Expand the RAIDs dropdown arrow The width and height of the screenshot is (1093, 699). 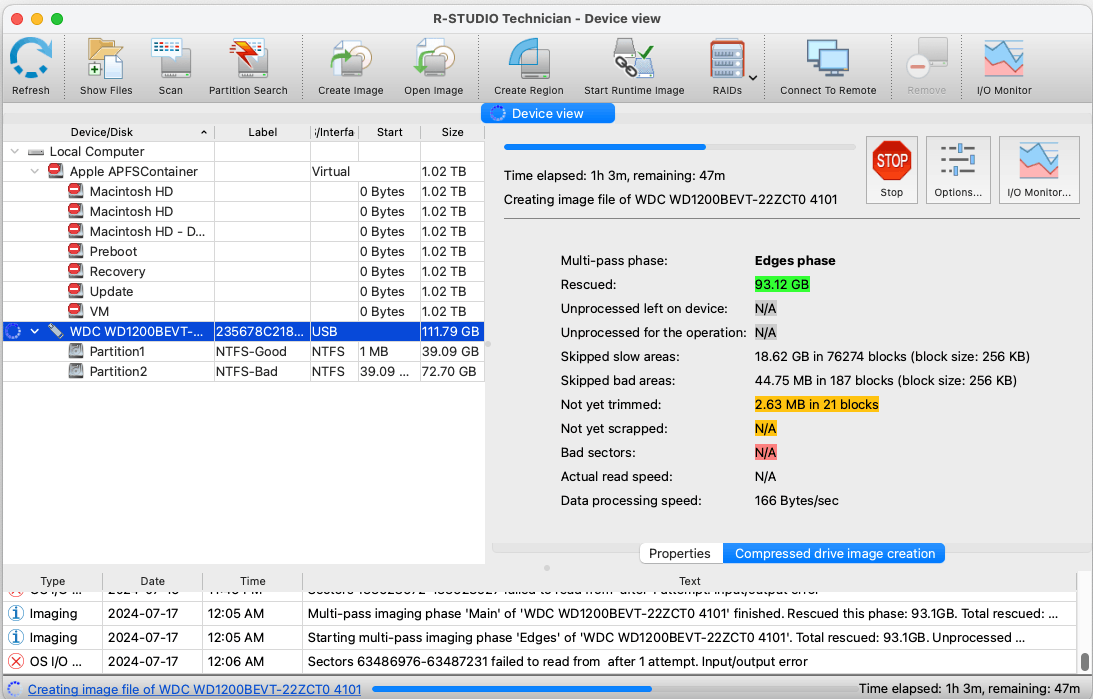(x=753, y=77)
